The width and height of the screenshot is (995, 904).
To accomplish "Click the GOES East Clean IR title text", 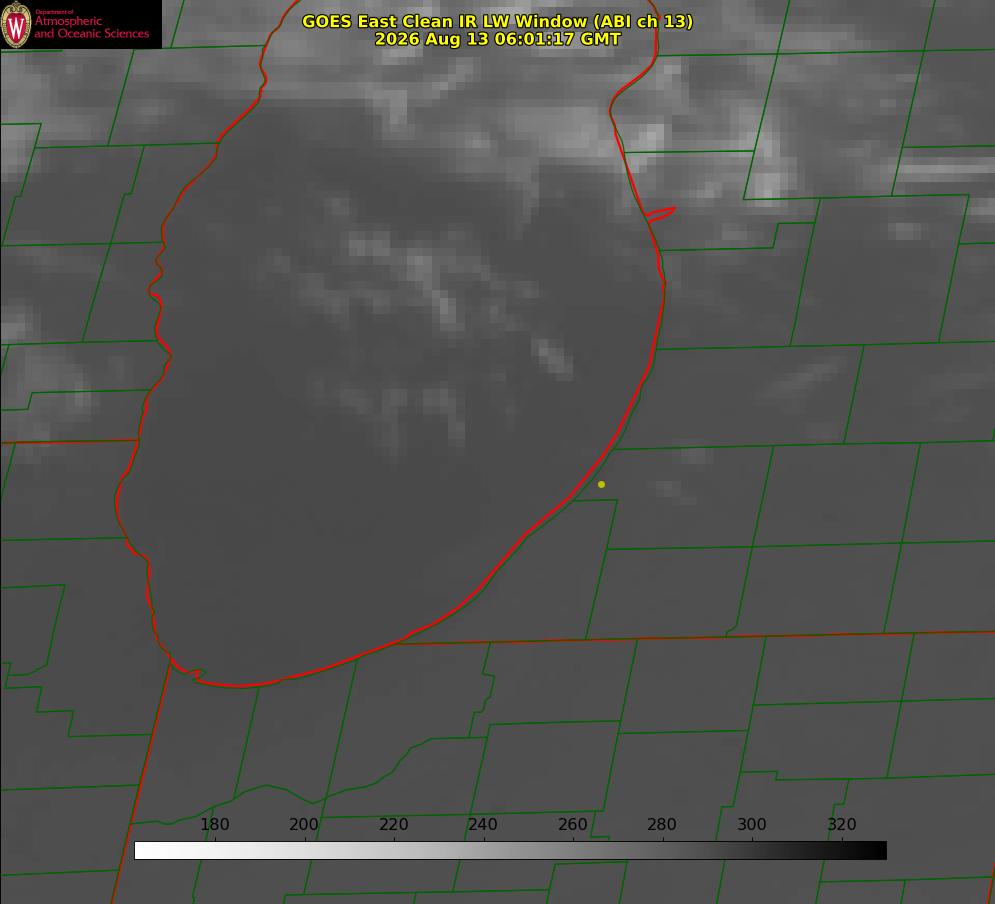I will coord(497,21).
